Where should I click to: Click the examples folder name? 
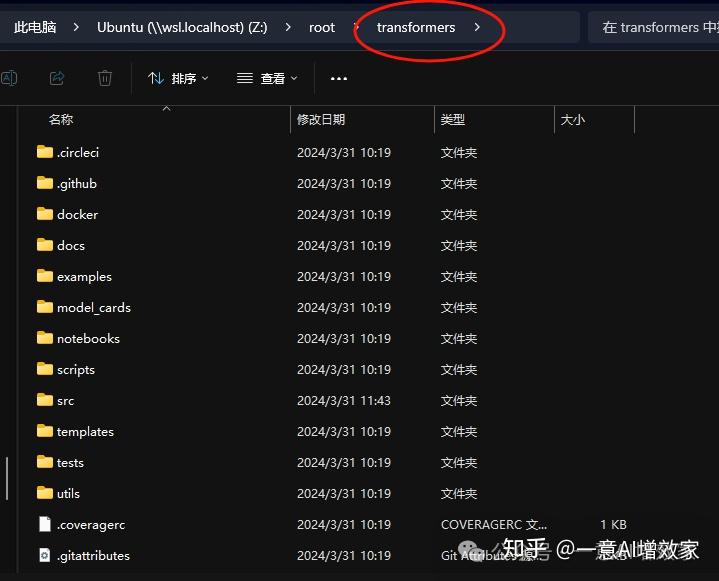(84, 277)
